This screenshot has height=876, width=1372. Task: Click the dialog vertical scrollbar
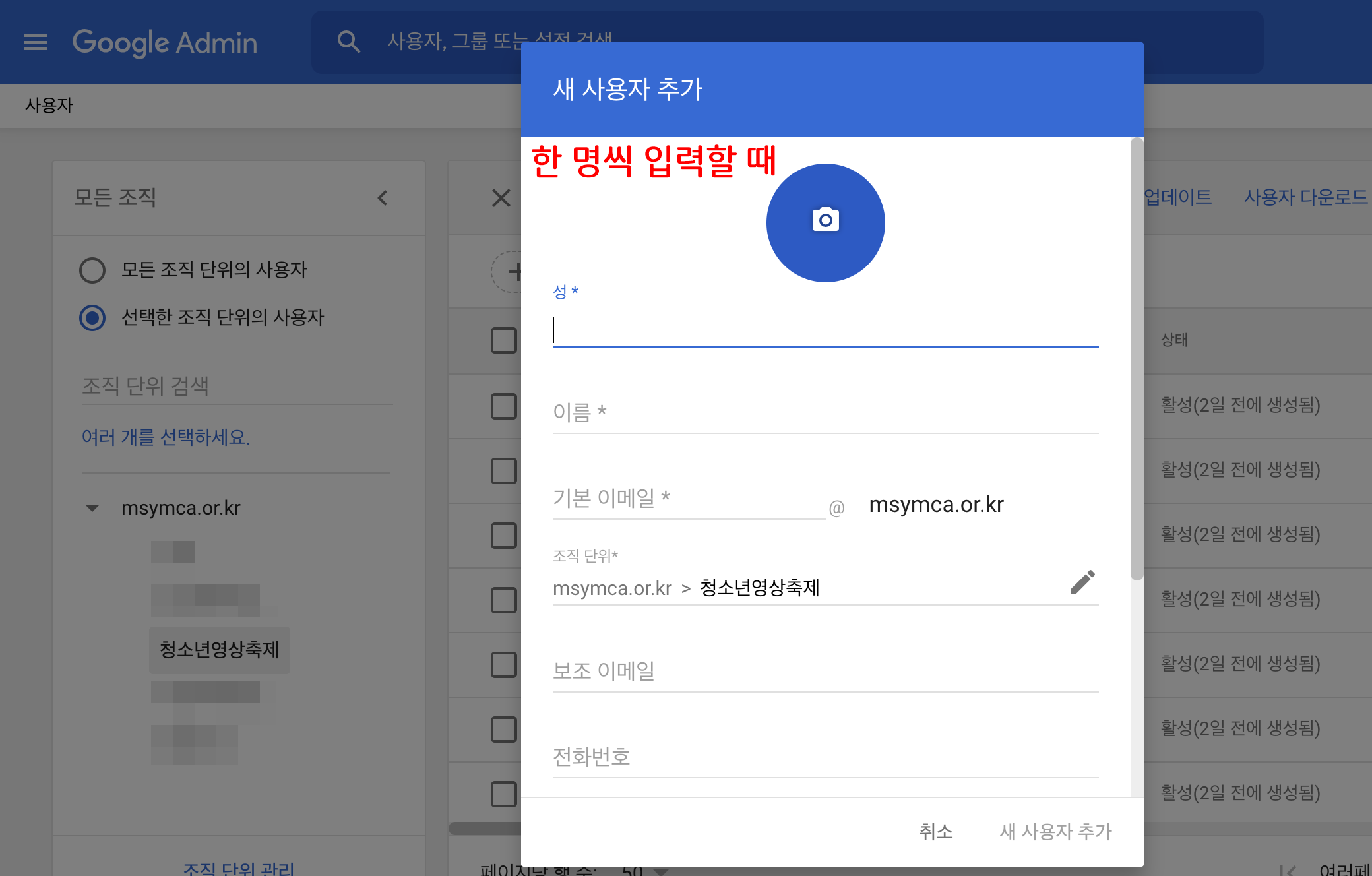coord(1136,360)
